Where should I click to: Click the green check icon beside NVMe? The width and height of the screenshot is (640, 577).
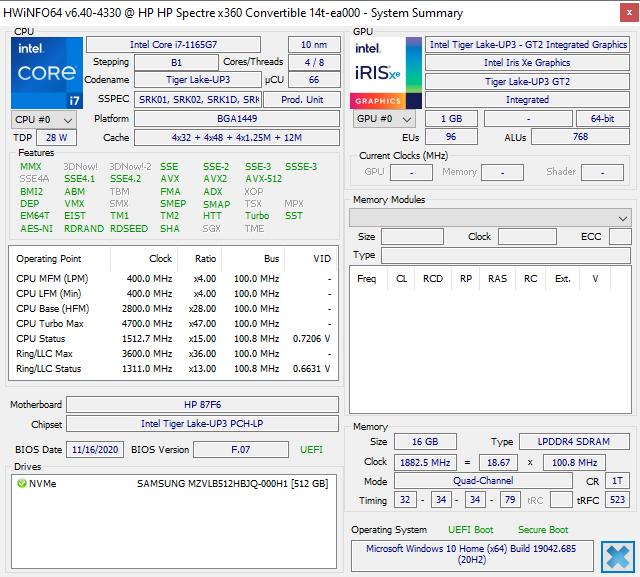21,484
